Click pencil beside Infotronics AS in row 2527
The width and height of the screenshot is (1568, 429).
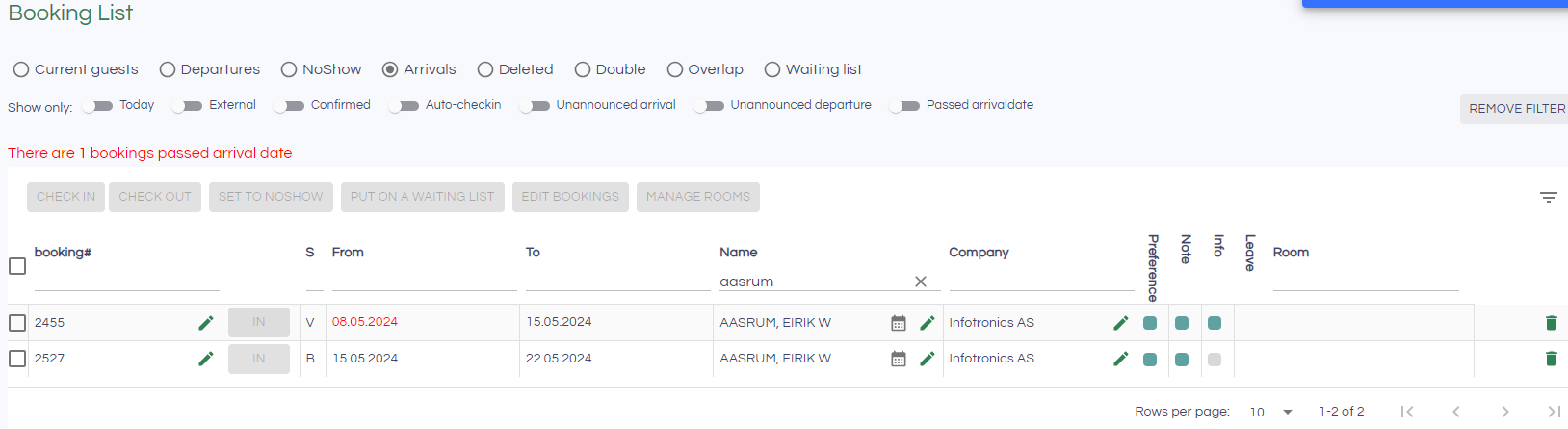click(1120, 359)
